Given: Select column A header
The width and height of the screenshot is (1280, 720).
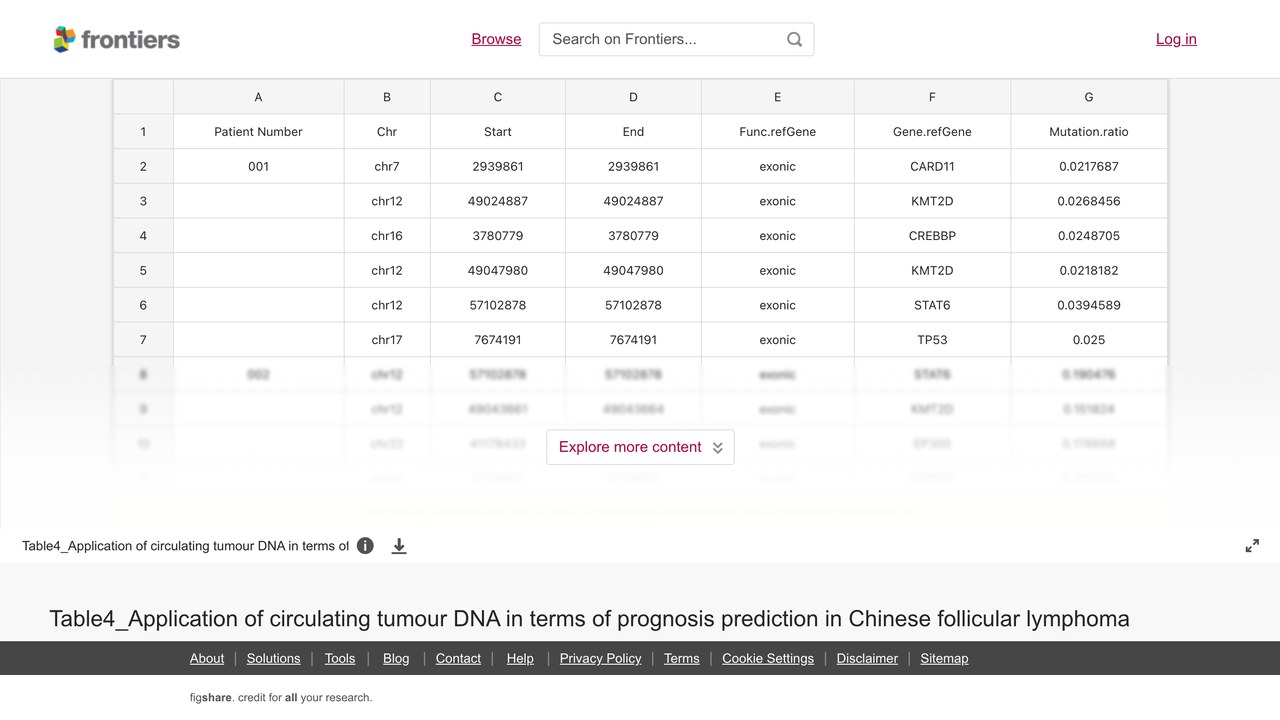Looking at the screenshot, I should point(258,97).
